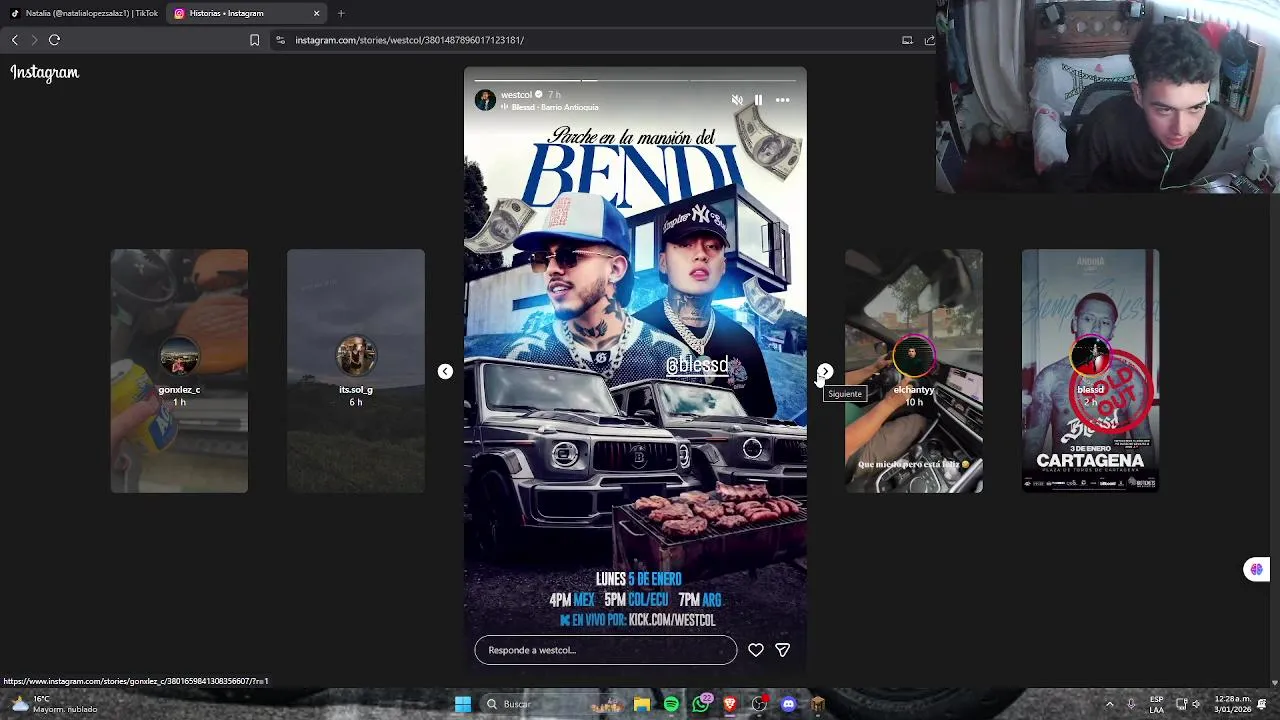Open blessd's story thumbnail
Screen dimensions: 1280x720
point(1090,371)
